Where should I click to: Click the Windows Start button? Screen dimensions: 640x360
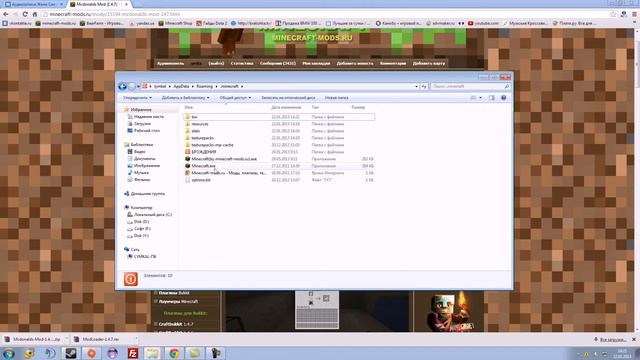tap(9, 353)
